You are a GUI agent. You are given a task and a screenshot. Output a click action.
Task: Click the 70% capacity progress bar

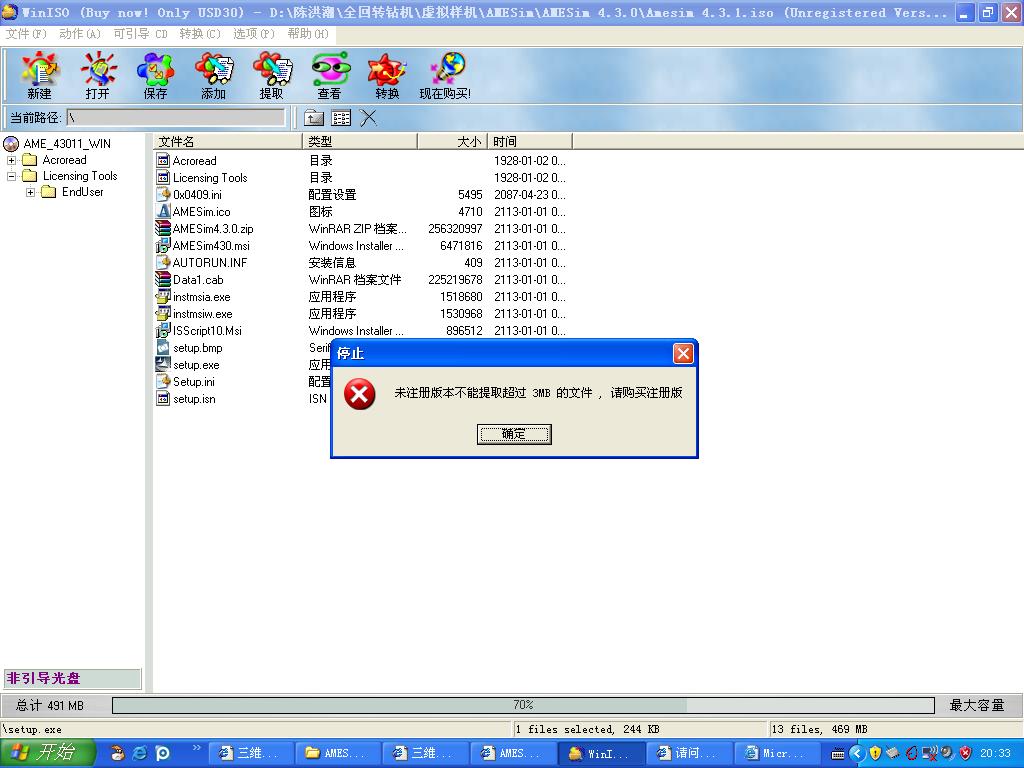(523, 705)
